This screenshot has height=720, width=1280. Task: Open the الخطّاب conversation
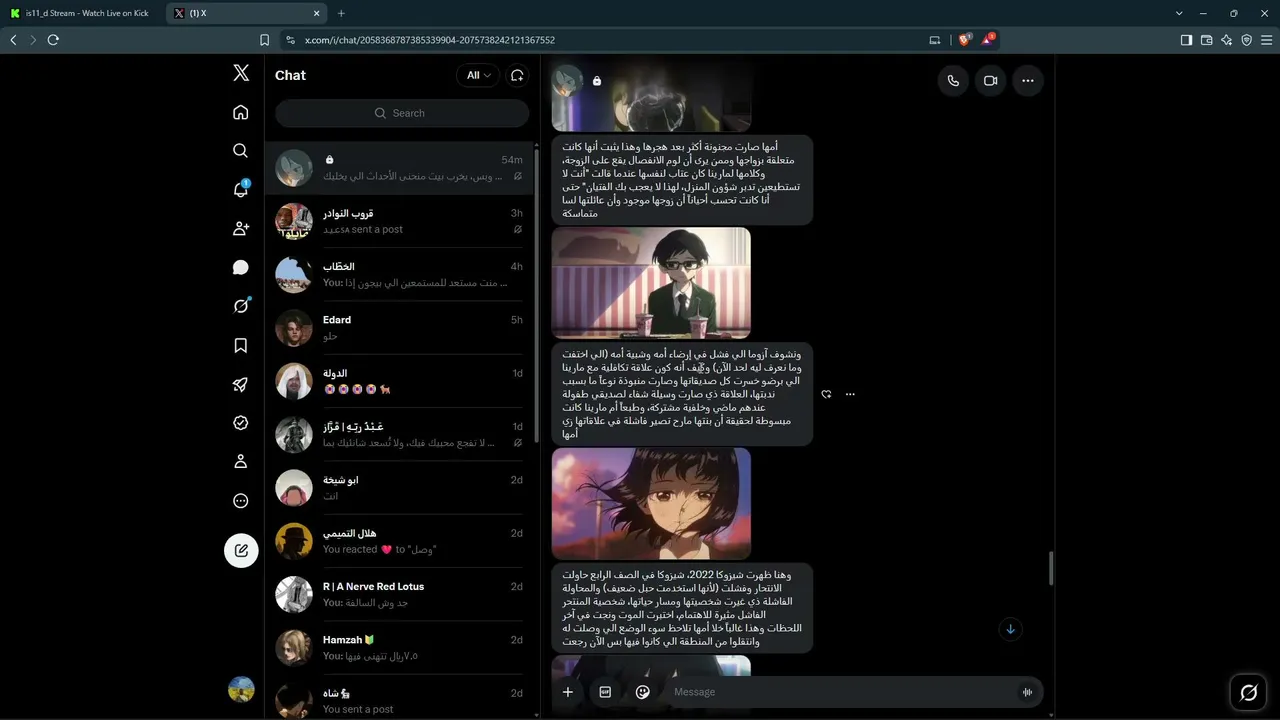(400, 275)
